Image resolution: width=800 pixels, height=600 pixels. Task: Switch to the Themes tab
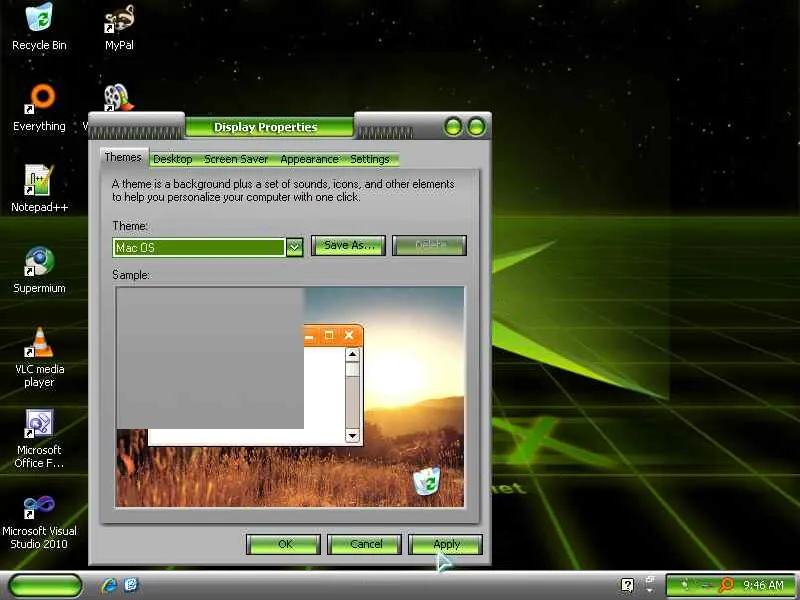click(x=123, y=157)
